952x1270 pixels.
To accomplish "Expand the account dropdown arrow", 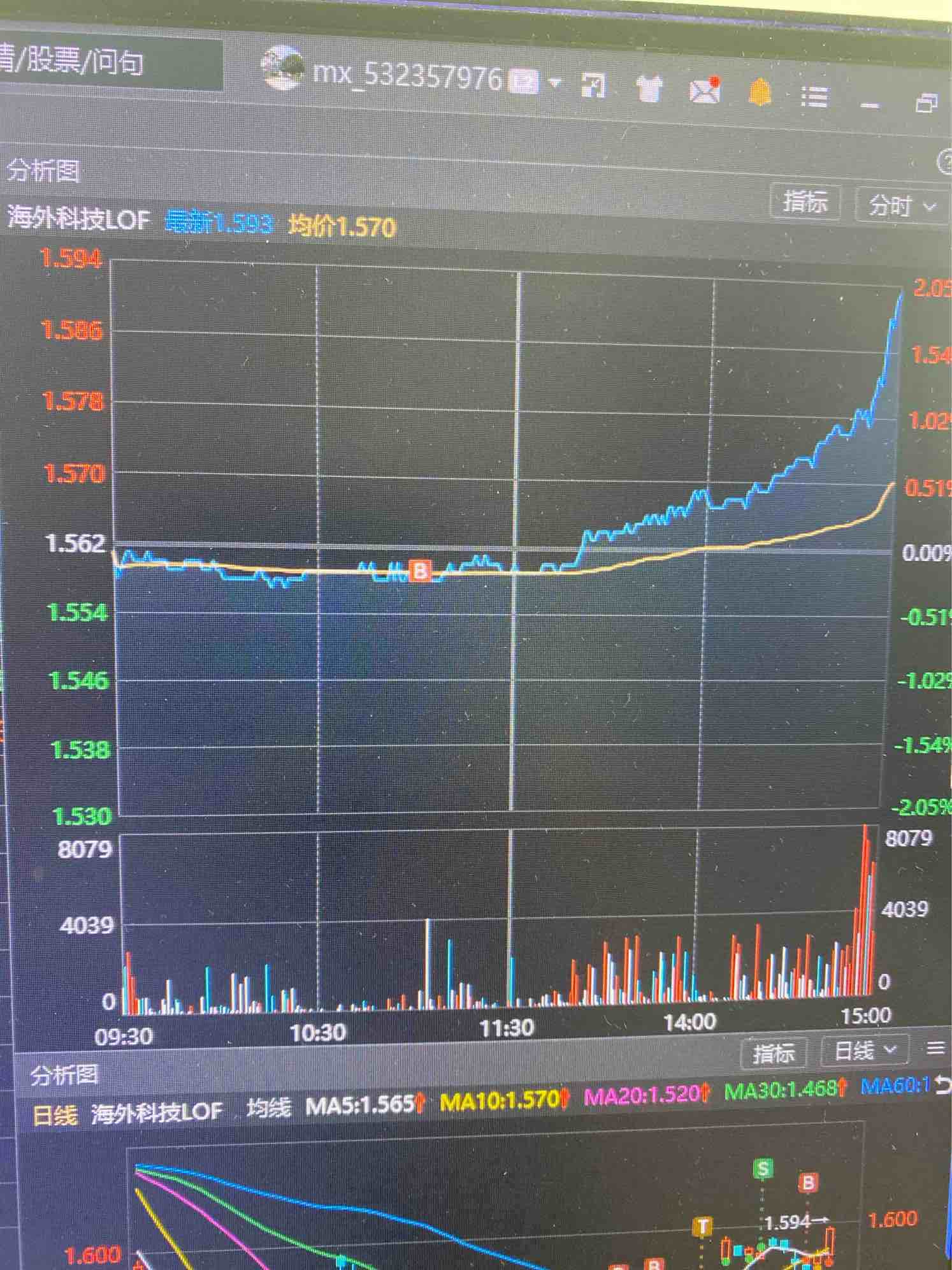I will (554, 82).
